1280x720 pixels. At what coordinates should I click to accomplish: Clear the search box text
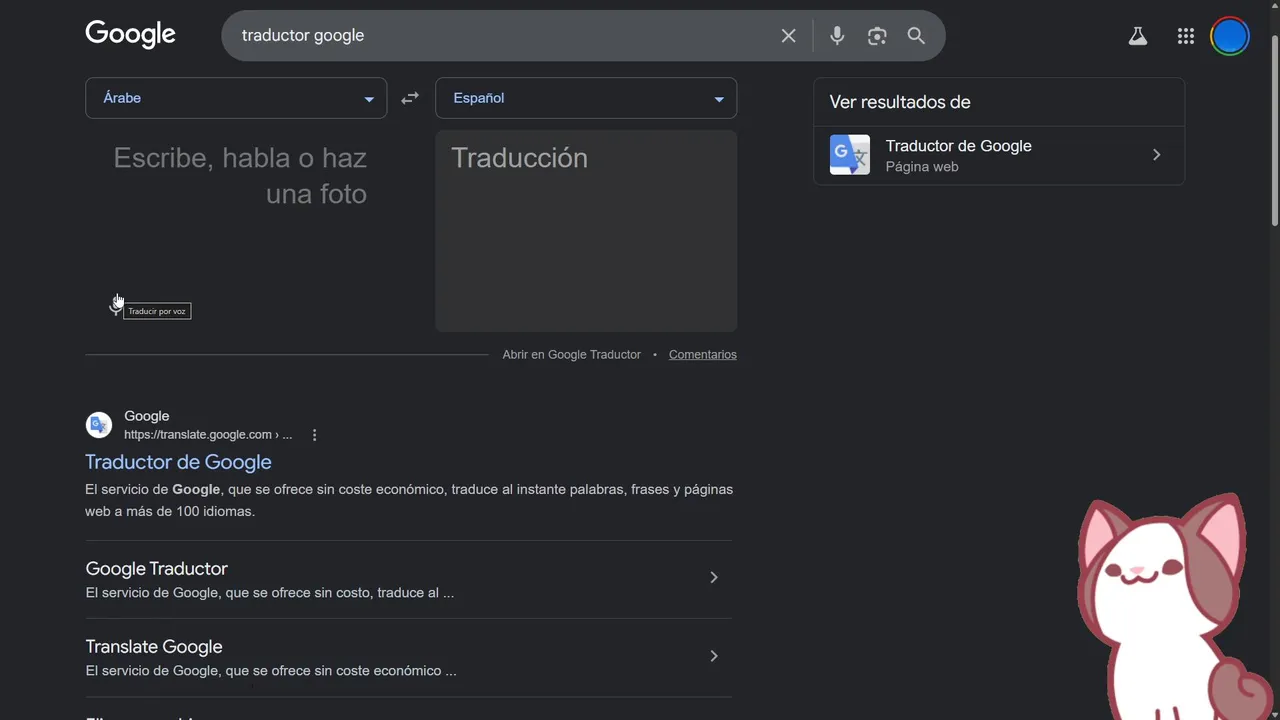pos(788,36)
